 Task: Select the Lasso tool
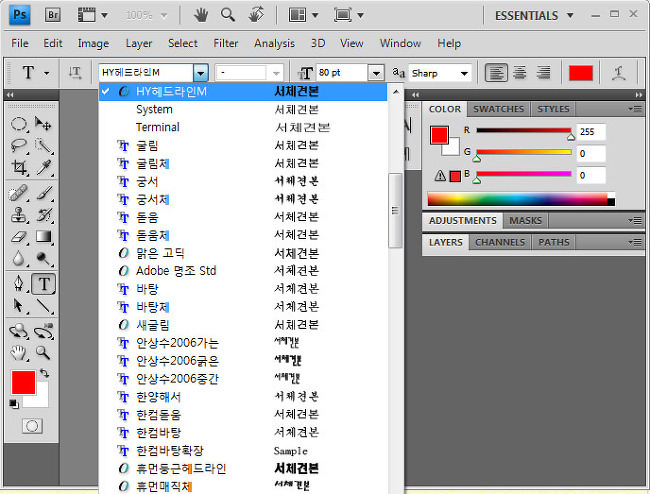pos(19,145)
